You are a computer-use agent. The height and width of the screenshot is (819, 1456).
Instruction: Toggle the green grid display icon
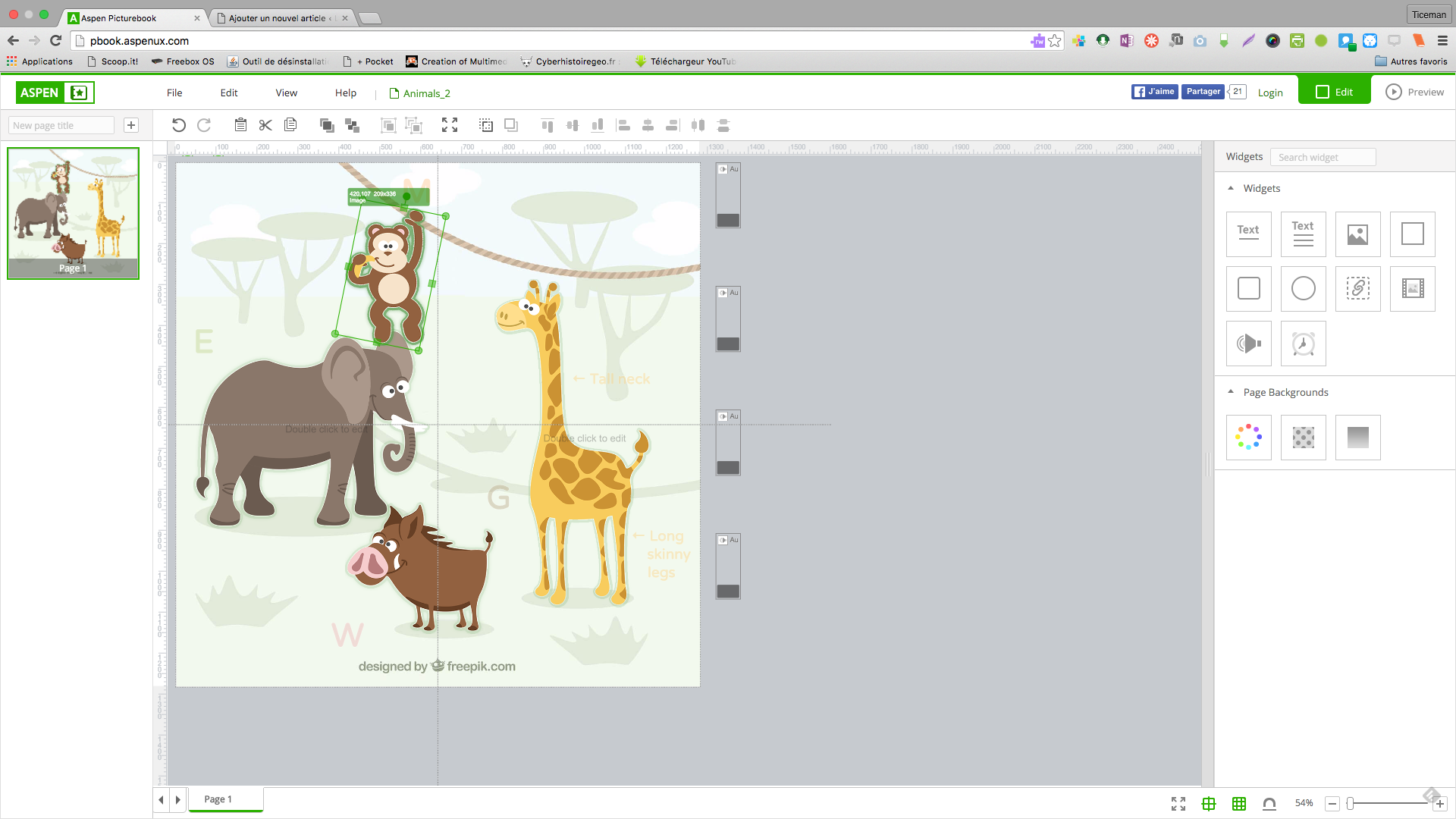point(1239,804)
